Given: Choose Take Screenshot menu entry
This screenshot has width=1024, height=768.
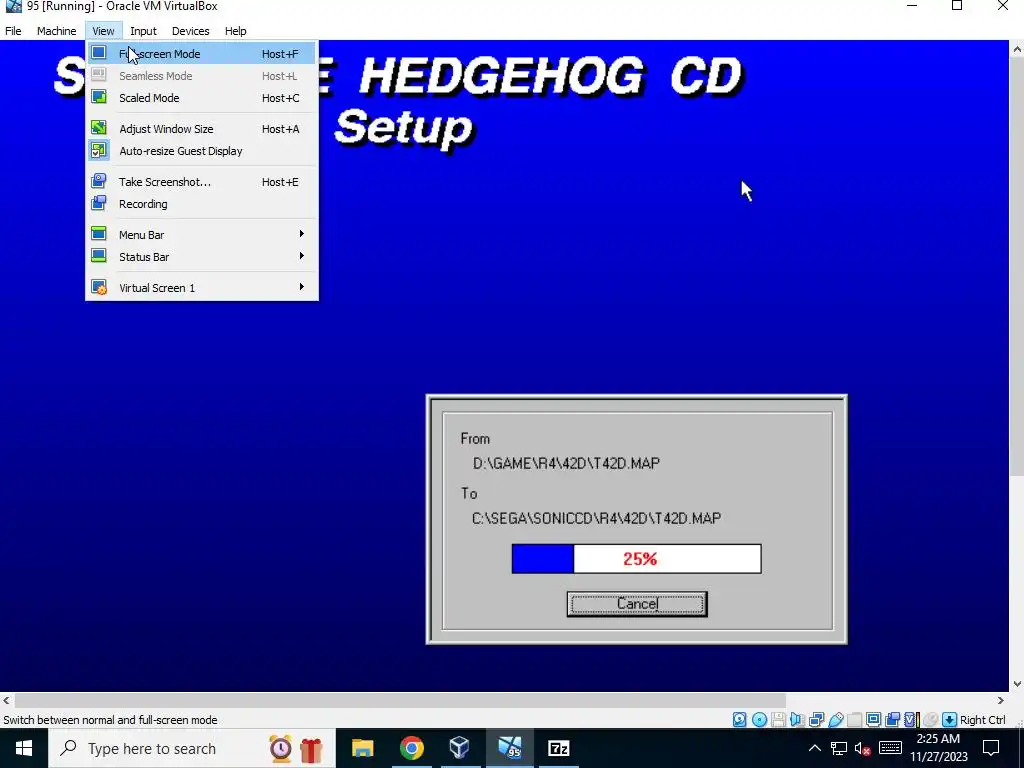Looking at the screenshot, I should (202, 182).
